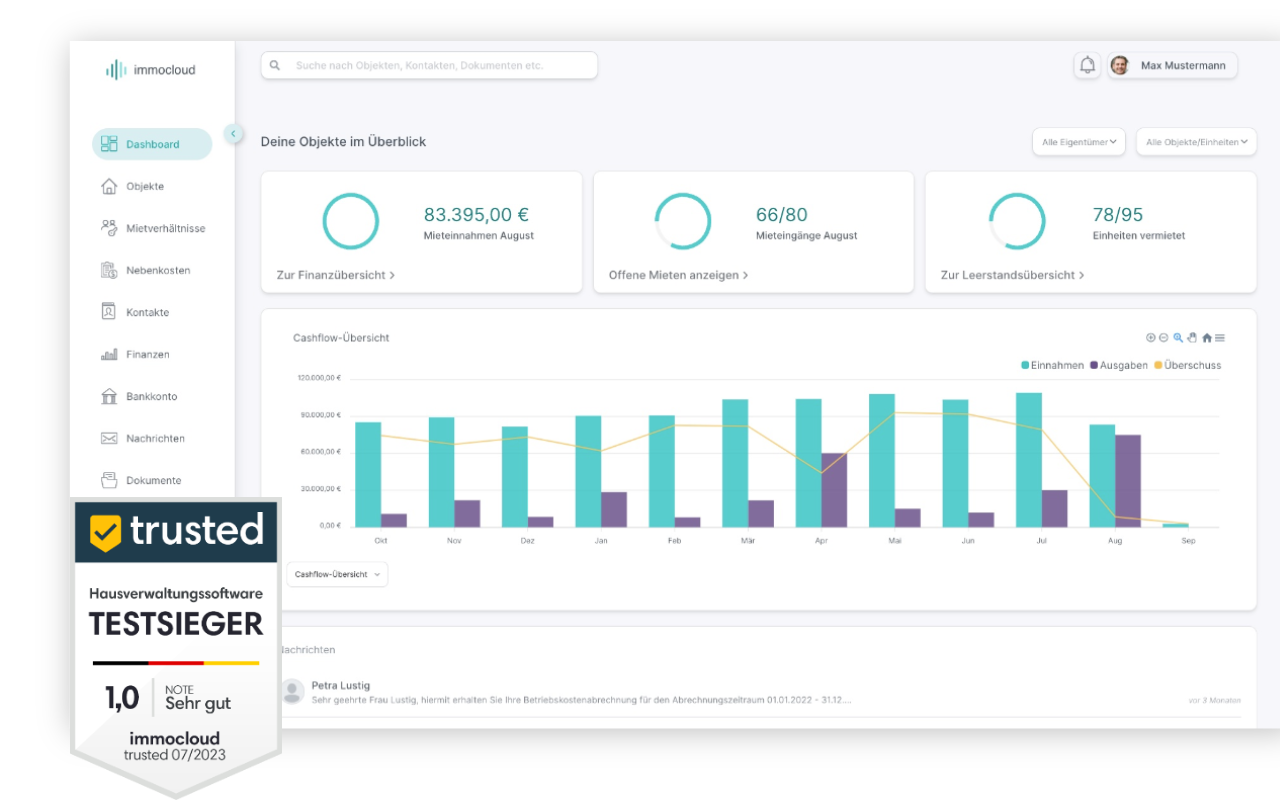Click Zur Leerstandsübersicht link

pos(1012,274)
